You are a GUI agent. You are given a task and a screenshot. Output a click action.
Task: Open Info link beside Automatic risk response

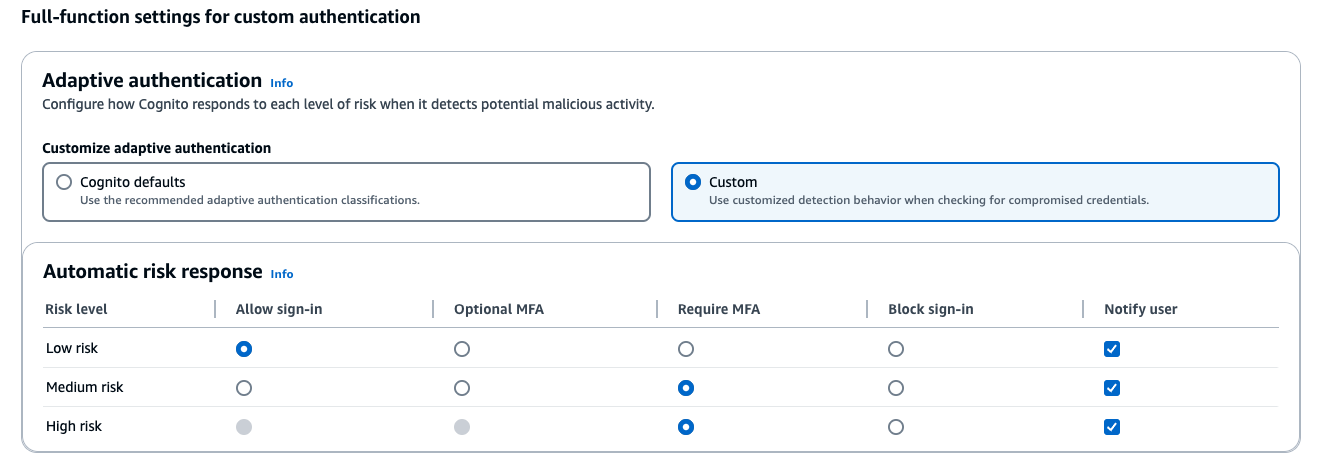282,274
